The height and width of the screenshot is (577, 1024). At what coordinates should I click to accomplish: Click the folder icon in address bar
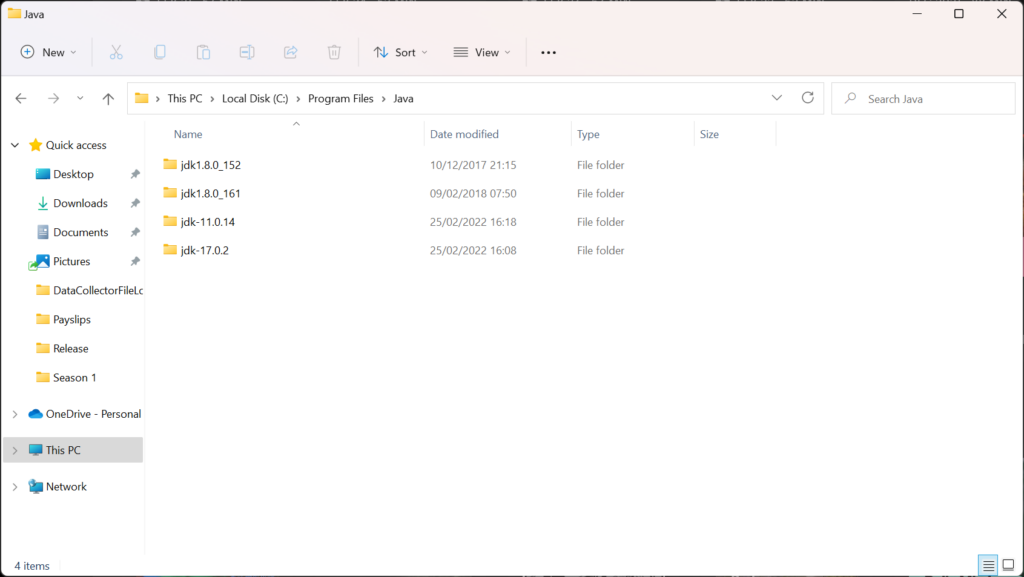[x=141, y=99]
